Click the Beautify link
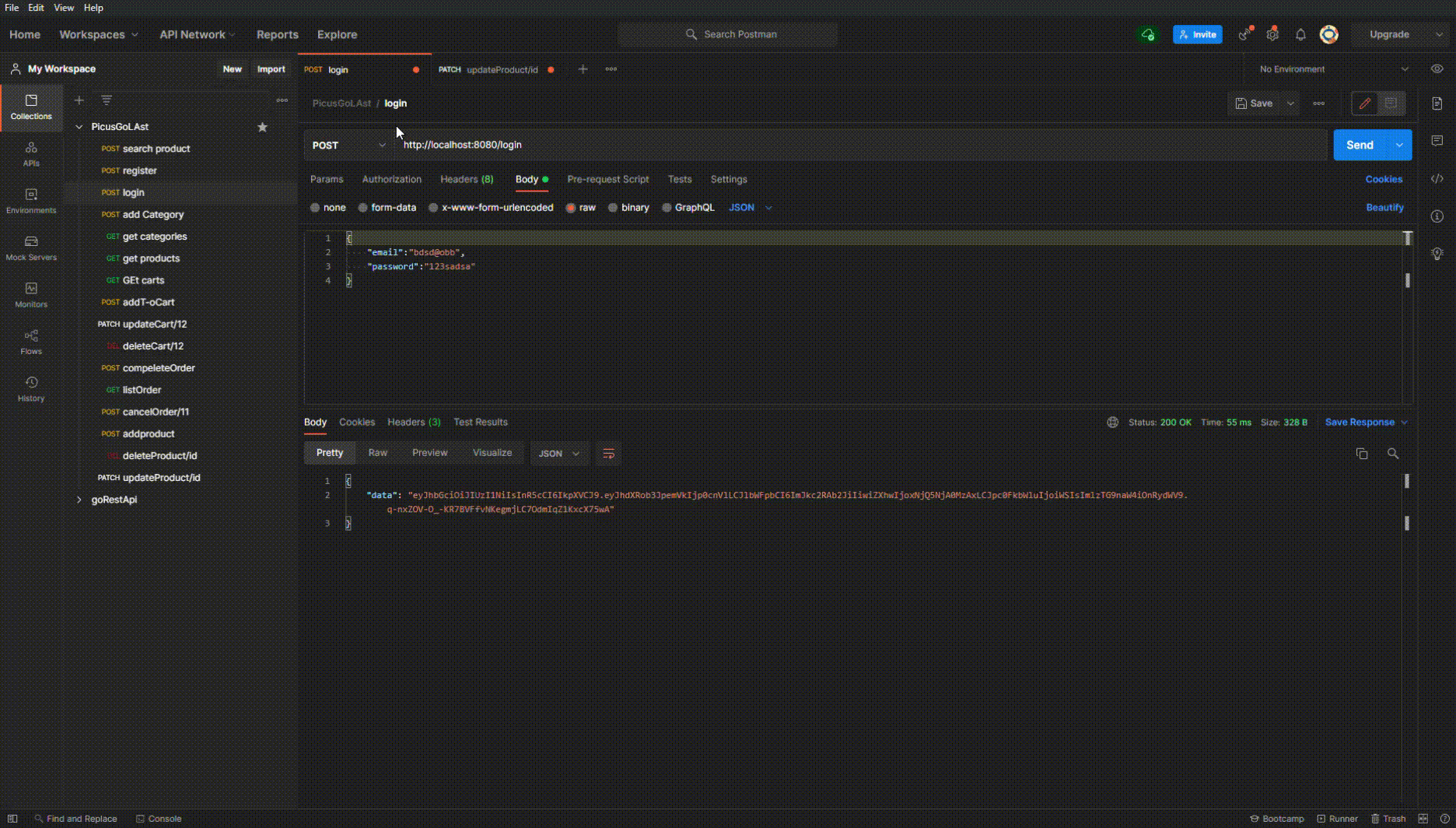This screenshot has height=828, width=1456. point(1384,208)
